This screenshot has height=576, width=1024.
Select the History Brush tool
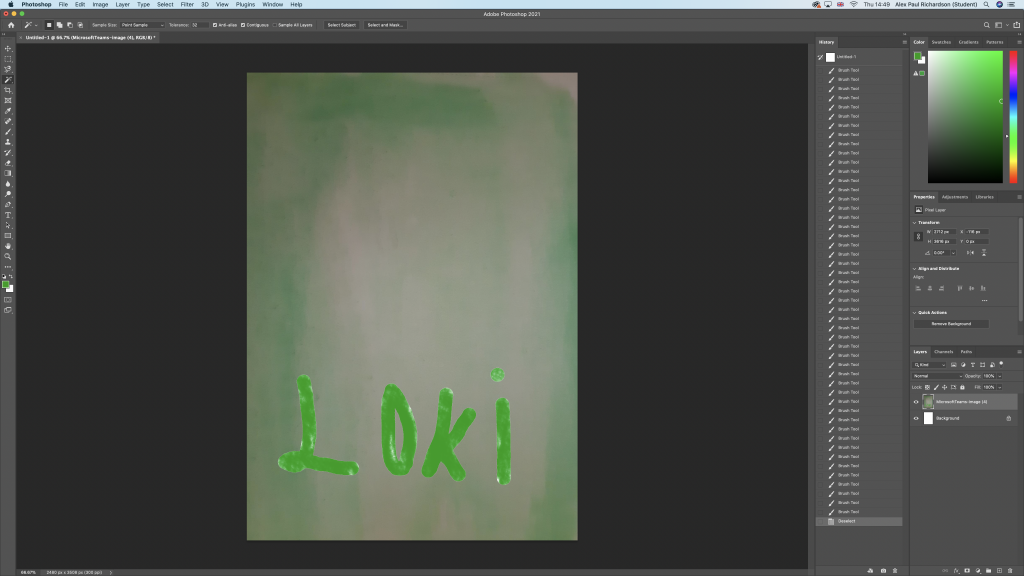8,153
